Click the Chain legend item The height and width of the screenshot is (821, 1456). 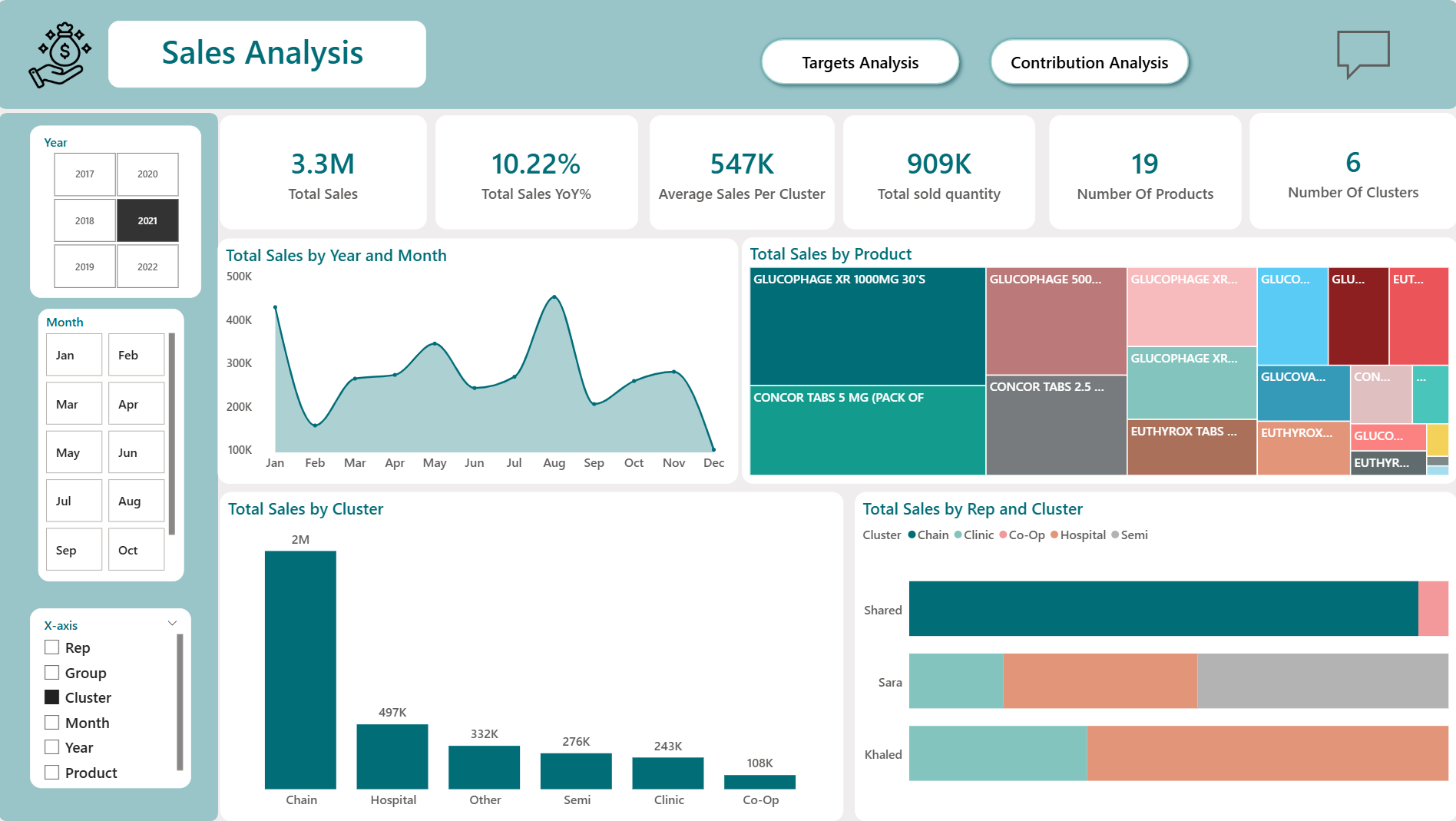(x=928, y=535)
